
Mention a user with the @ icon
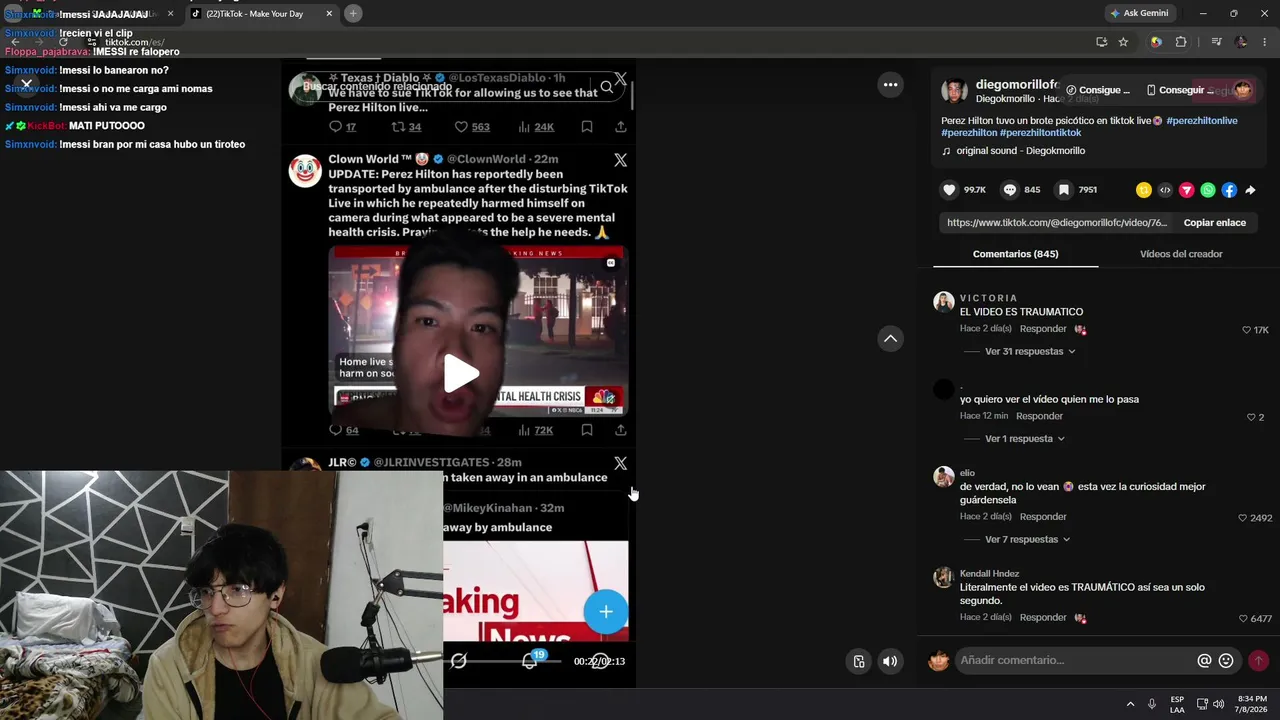1204,661
